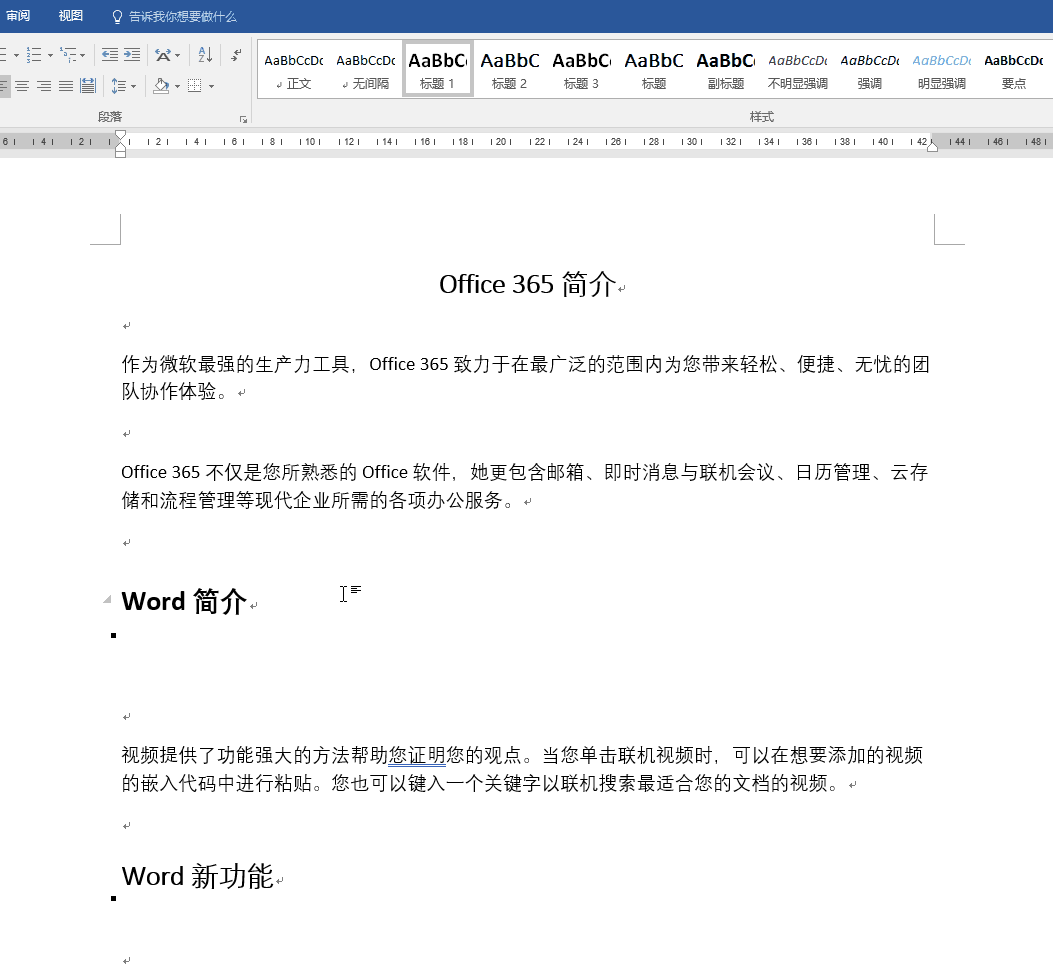
Task: Click the underlined 您证明 text
Action: tap(417, 756)
